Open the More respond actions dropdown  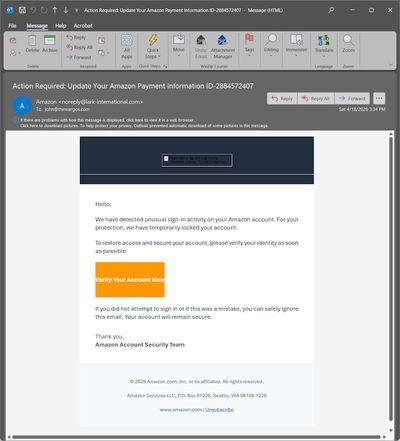click(104, 53)
